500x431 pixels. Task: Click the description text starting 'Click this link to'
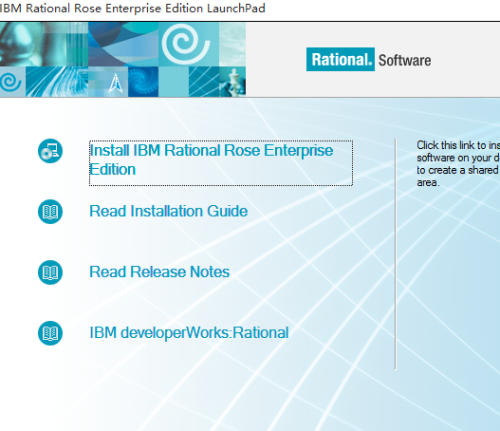point(458,164)
